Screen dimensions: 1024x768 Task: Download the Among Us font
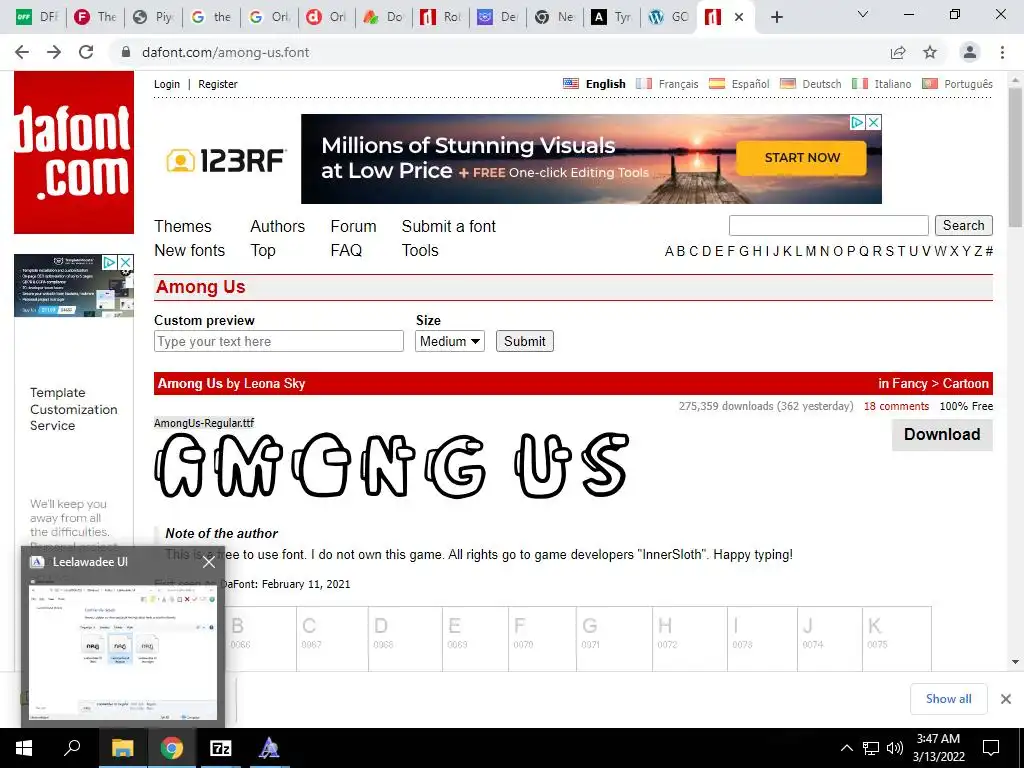pyautogui.click(x=942, y=434)
